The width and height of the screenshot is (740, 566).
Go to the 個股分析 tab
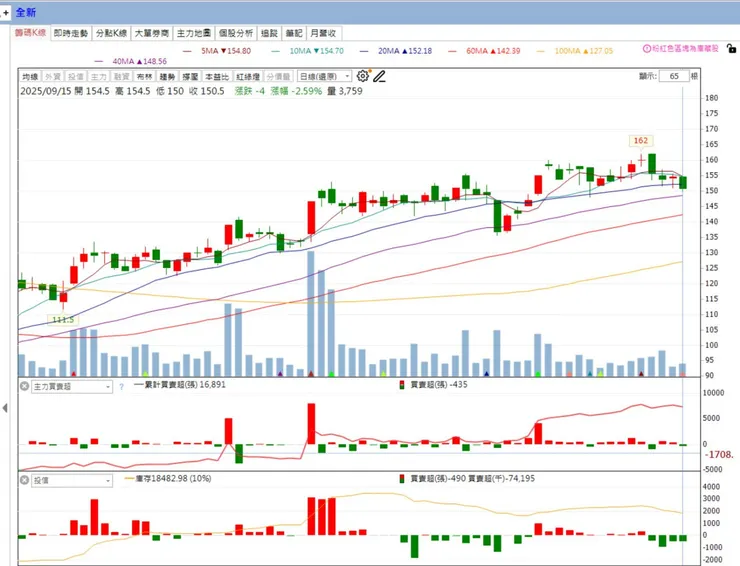coord(236,33)
